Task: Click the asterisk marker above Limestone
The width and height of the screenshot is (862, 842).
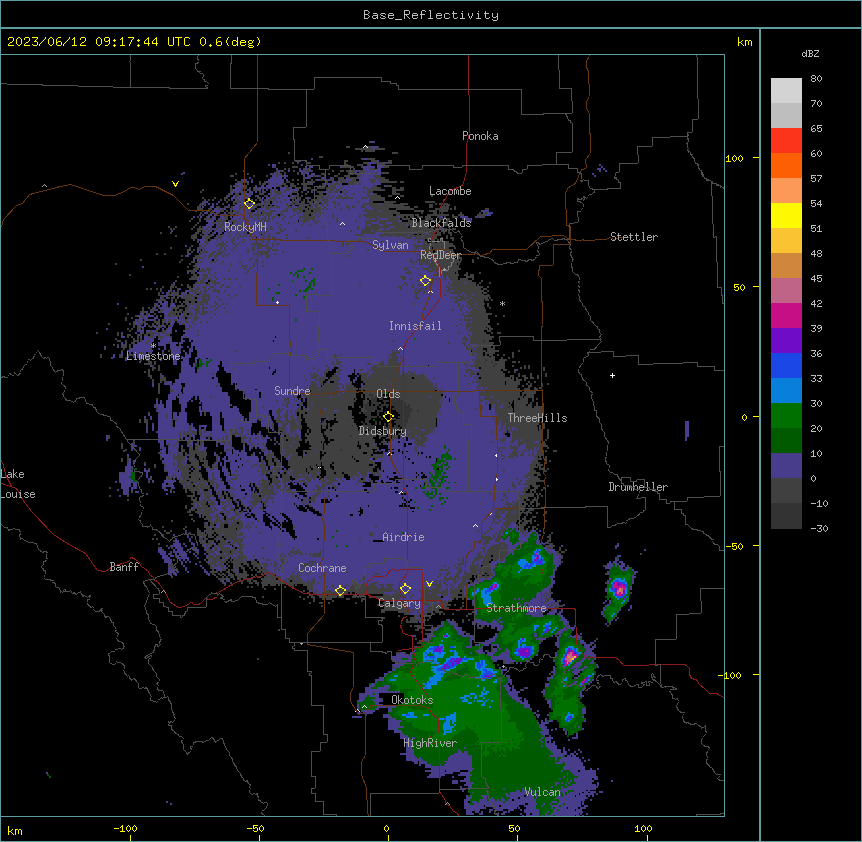Action: (153, 346)
